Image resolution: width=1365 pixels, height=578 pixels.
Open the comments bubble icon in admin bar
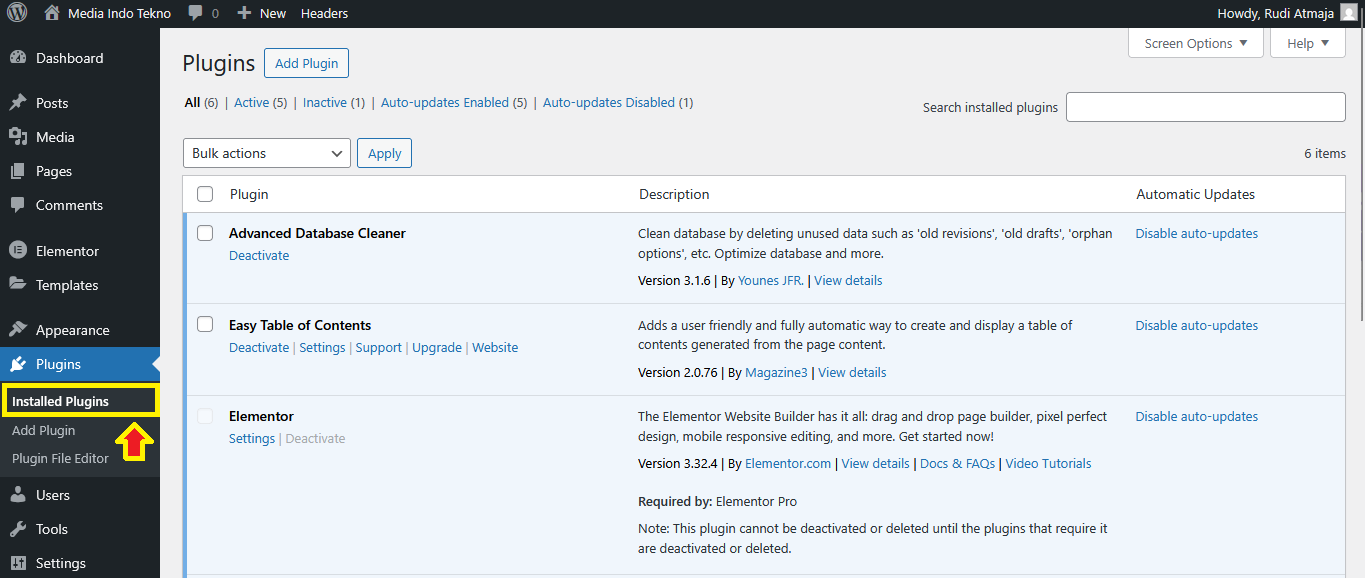click(196, 13)
